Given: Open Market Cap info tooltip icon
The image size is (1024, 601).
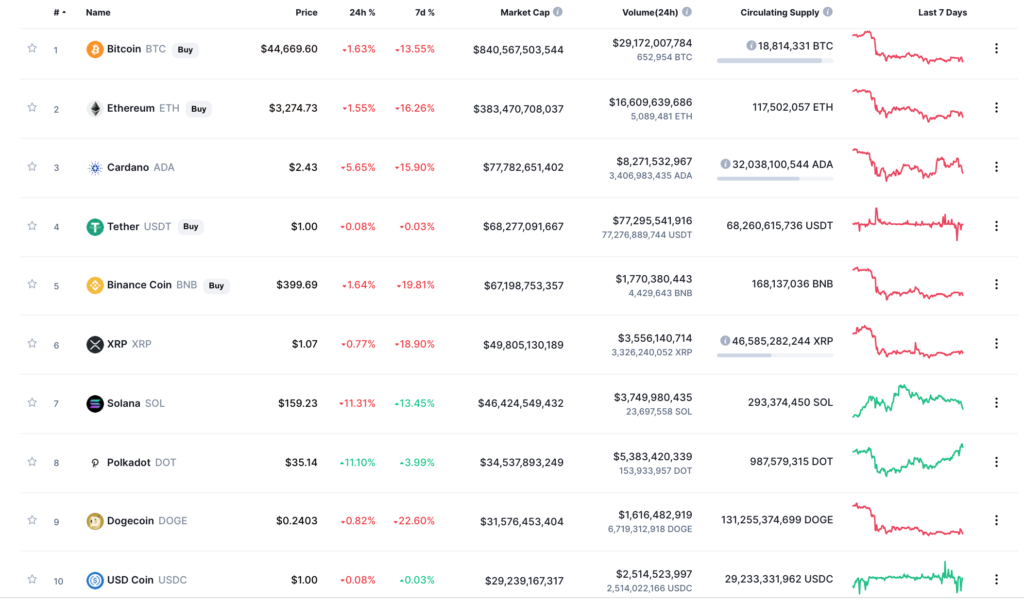Looking at the screenshot, I should 558,12.
